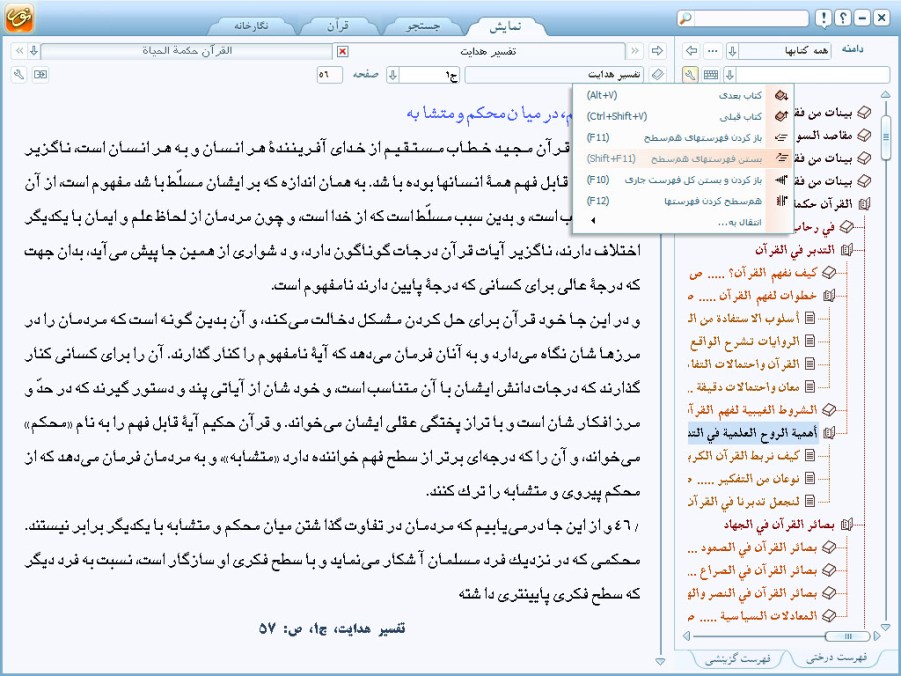Switch to the جستجو tab
Screen dimensions: 901x676
point(423,26)
